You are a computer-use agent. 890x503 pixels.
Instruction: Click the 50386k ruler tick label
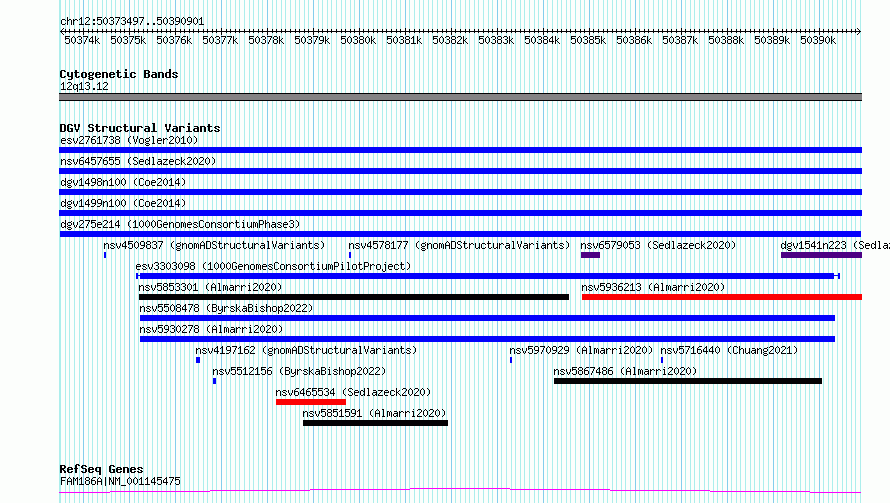point(634,41)
